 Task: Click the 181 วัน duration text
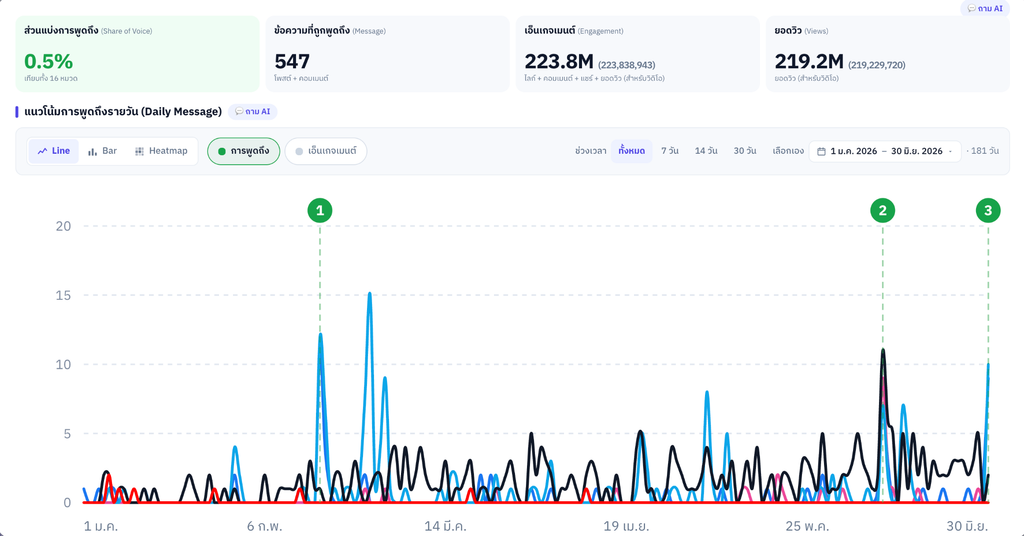(984, 151)
